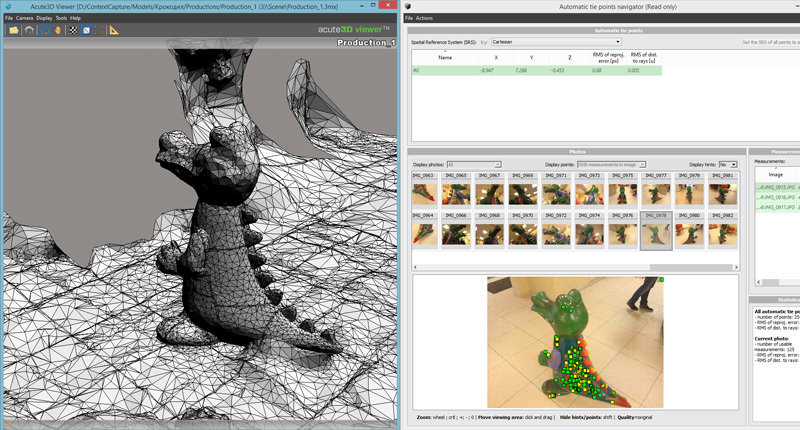800x430 pixels.
Task: Select the IMG_0976 photo thumbnail
Action: (x=622, y=231)
